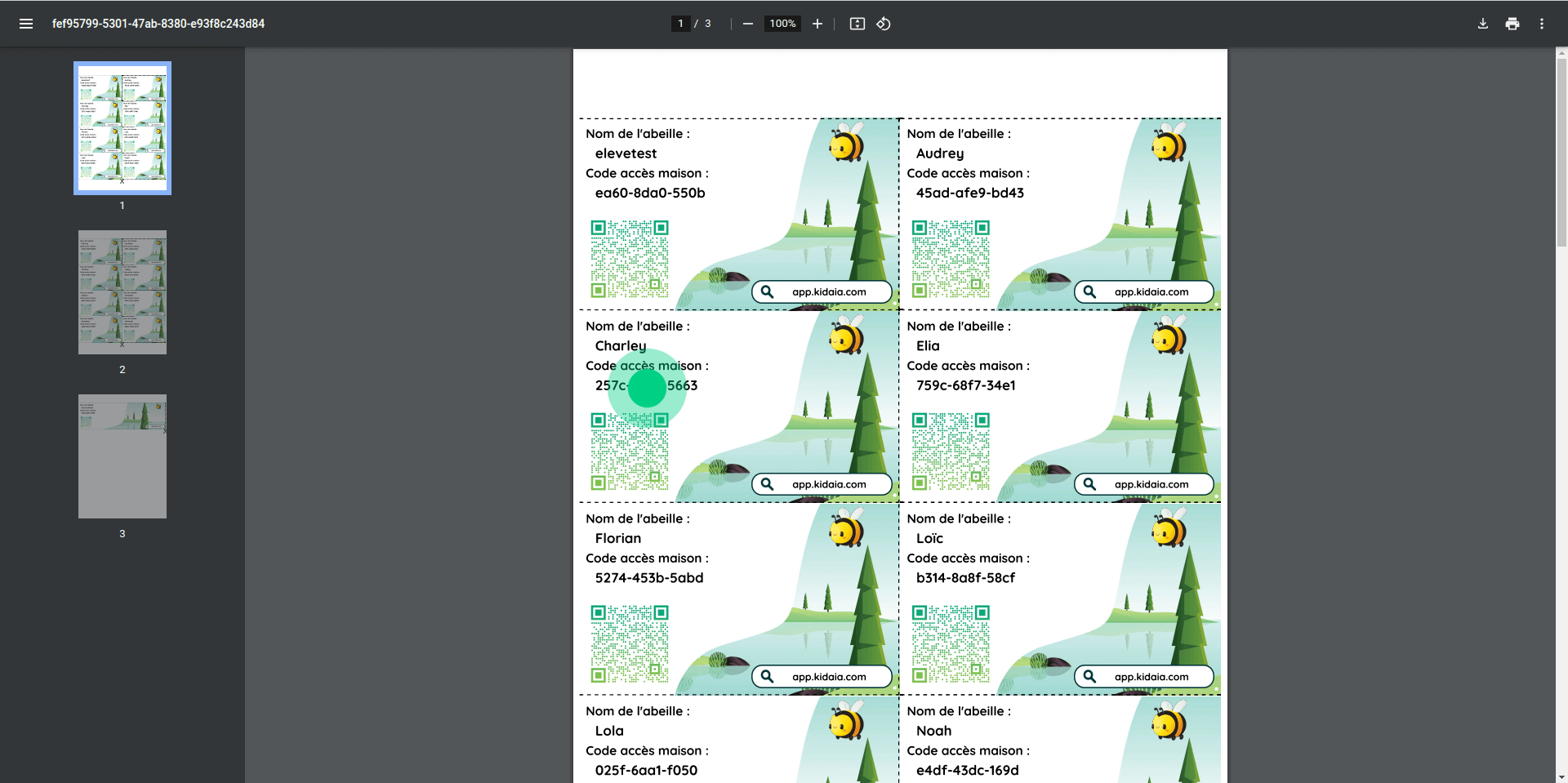Download the PDF document
This screenshot has width=1568, height=783.
(x=1483, y=24)
